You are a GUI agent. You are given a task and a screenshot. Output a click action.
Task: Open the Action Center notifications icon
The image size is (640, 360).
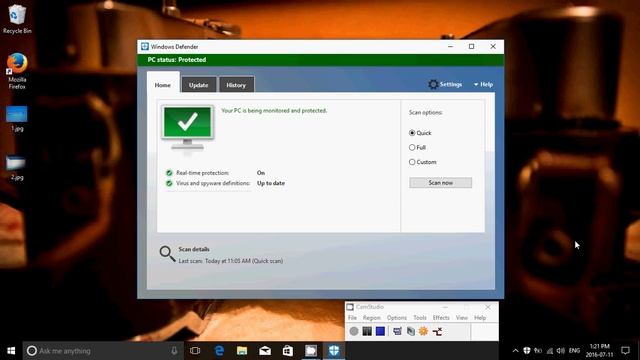(625, 351)
